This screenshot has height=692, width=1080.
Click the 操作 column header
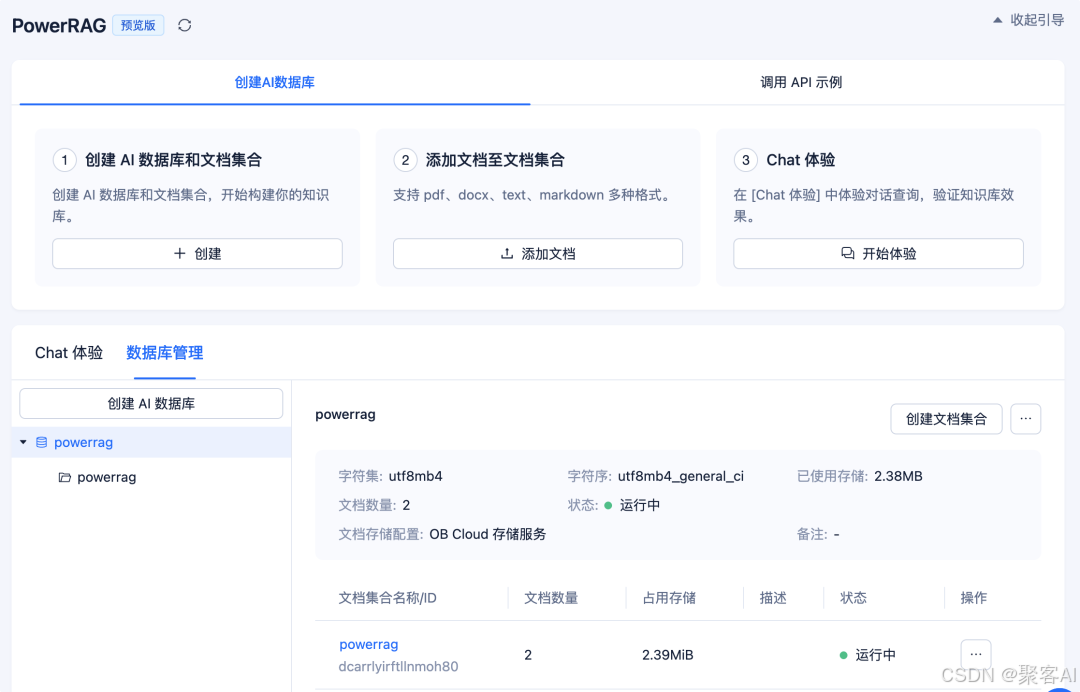point(973,598)
